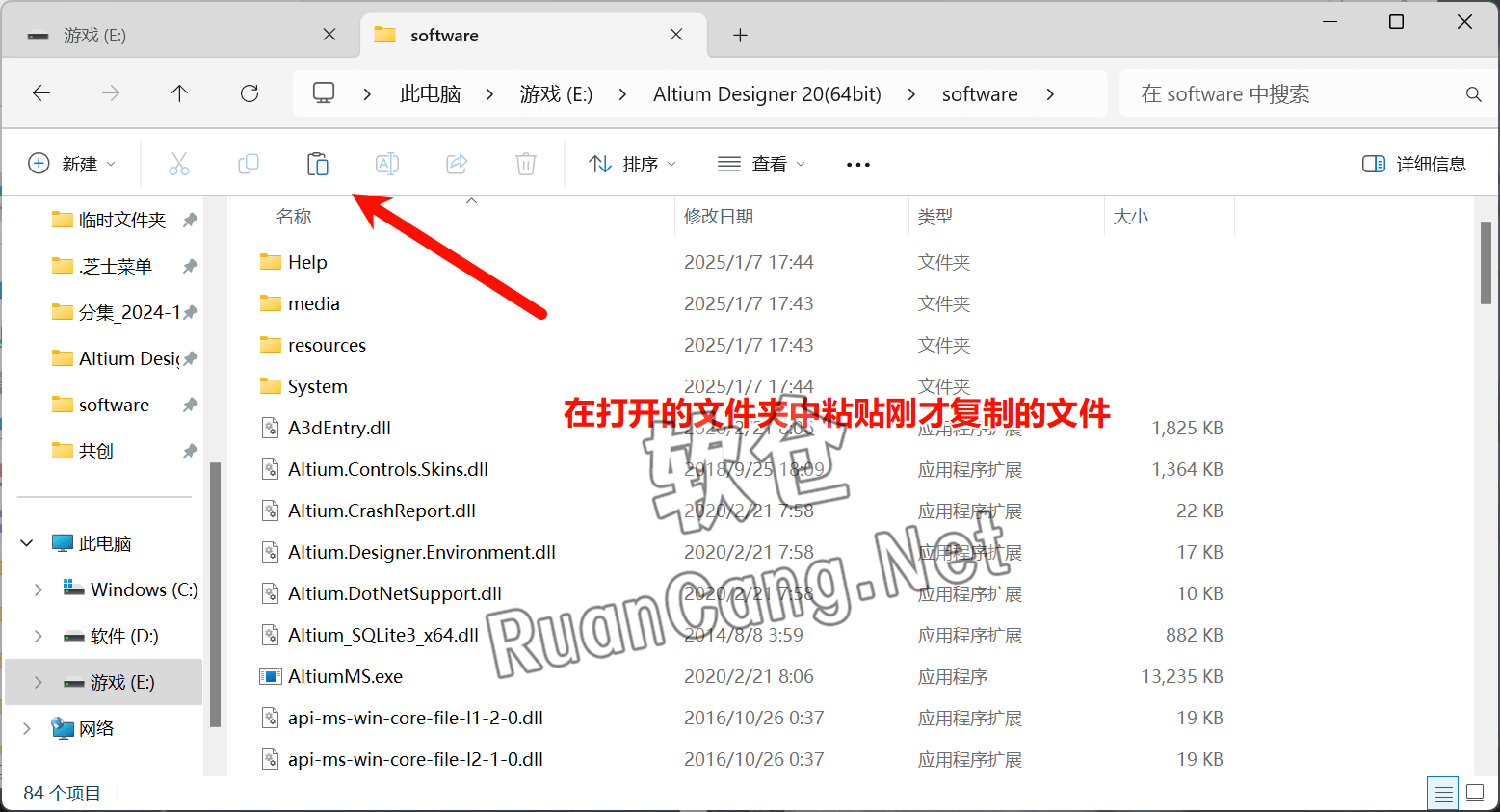Click the Delete trash icon
1500x812 pixels.
(526, 164)
